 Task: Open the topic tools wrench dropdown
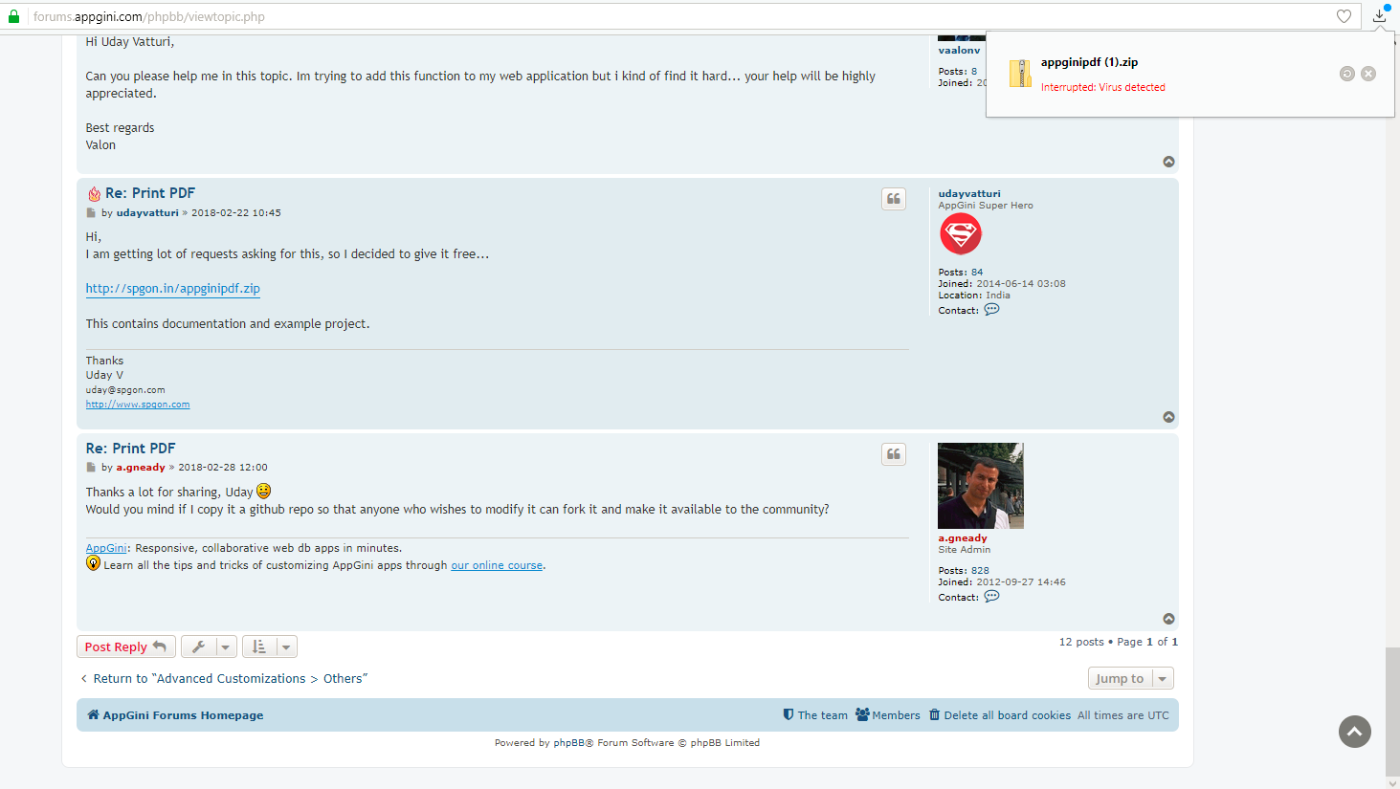[209, 647]
